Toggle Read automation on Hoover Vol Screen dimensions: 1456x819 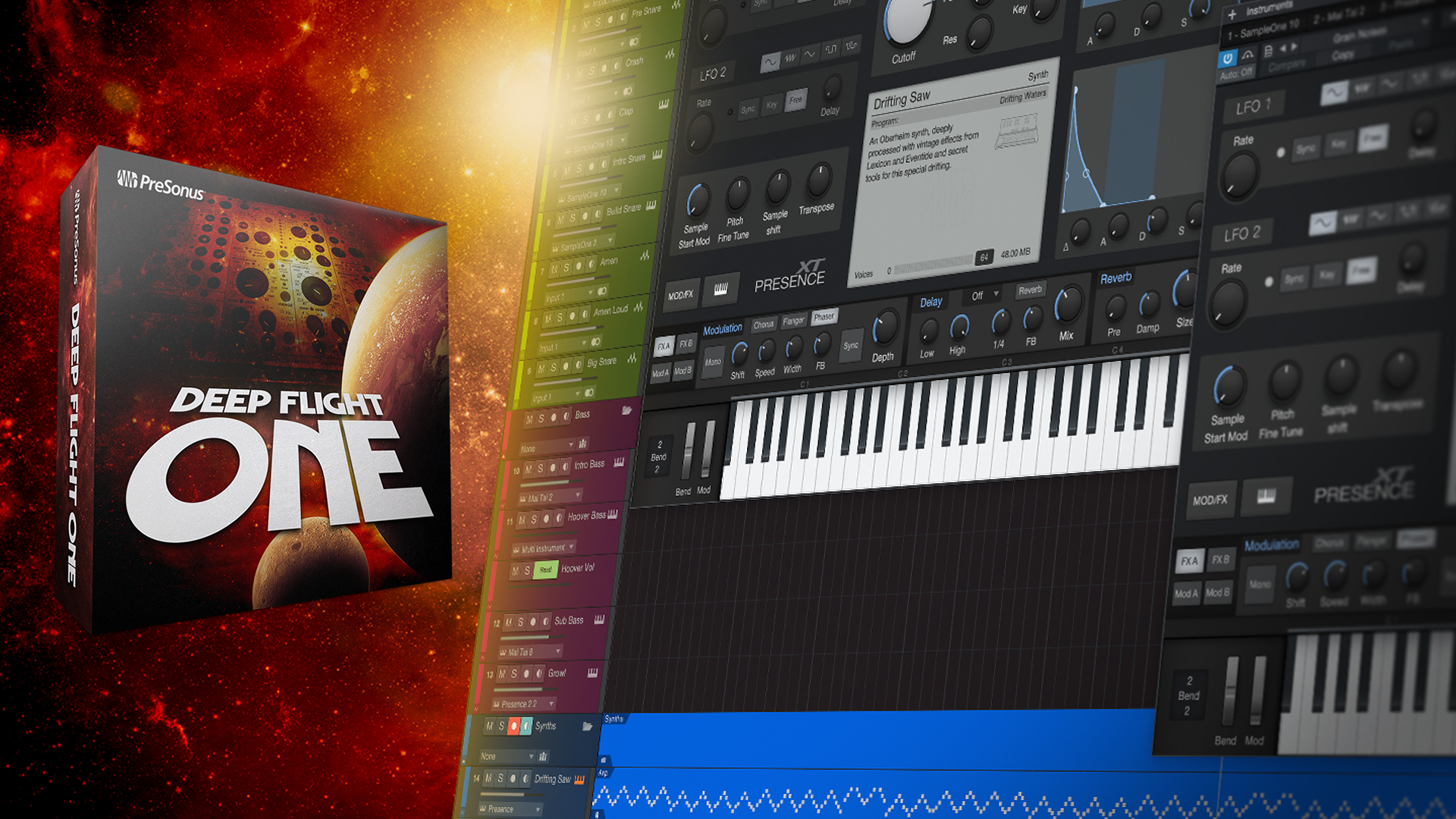545,570
